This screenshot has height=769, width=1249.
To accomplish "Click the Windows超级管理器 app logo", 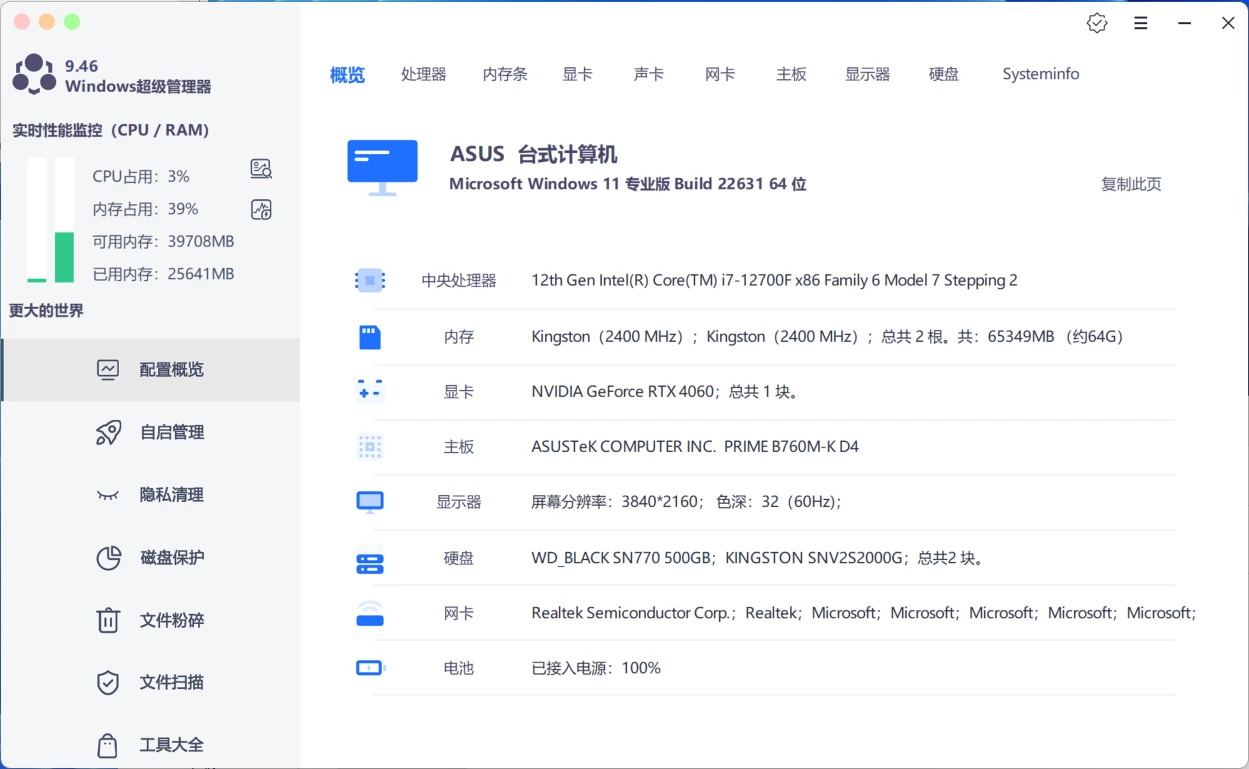I will [x=34, y=75].
